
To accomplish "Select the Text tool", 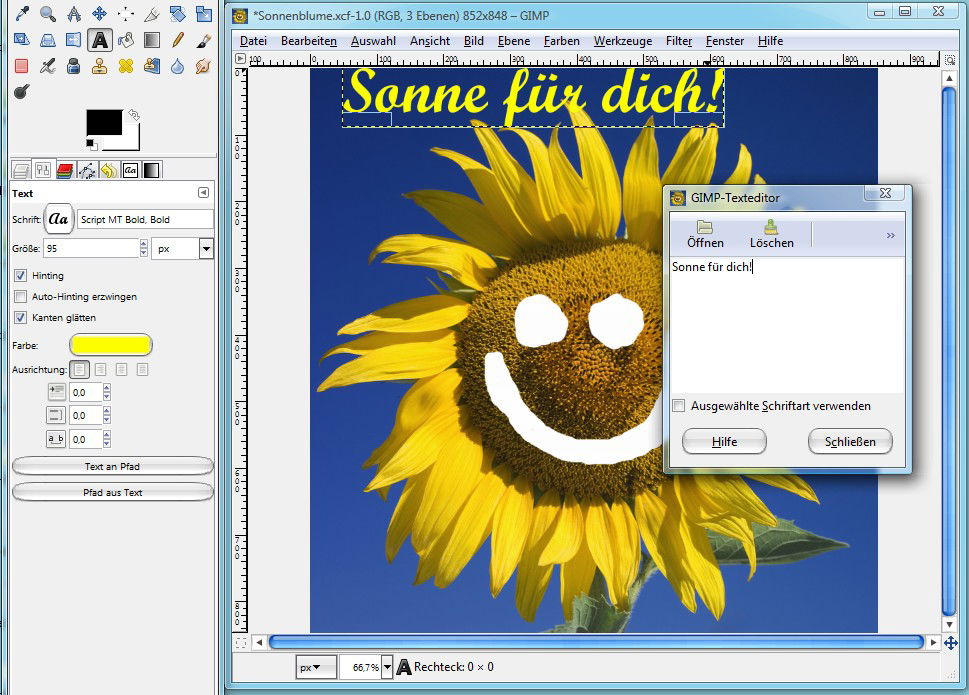I will click(x=99, y=40).
